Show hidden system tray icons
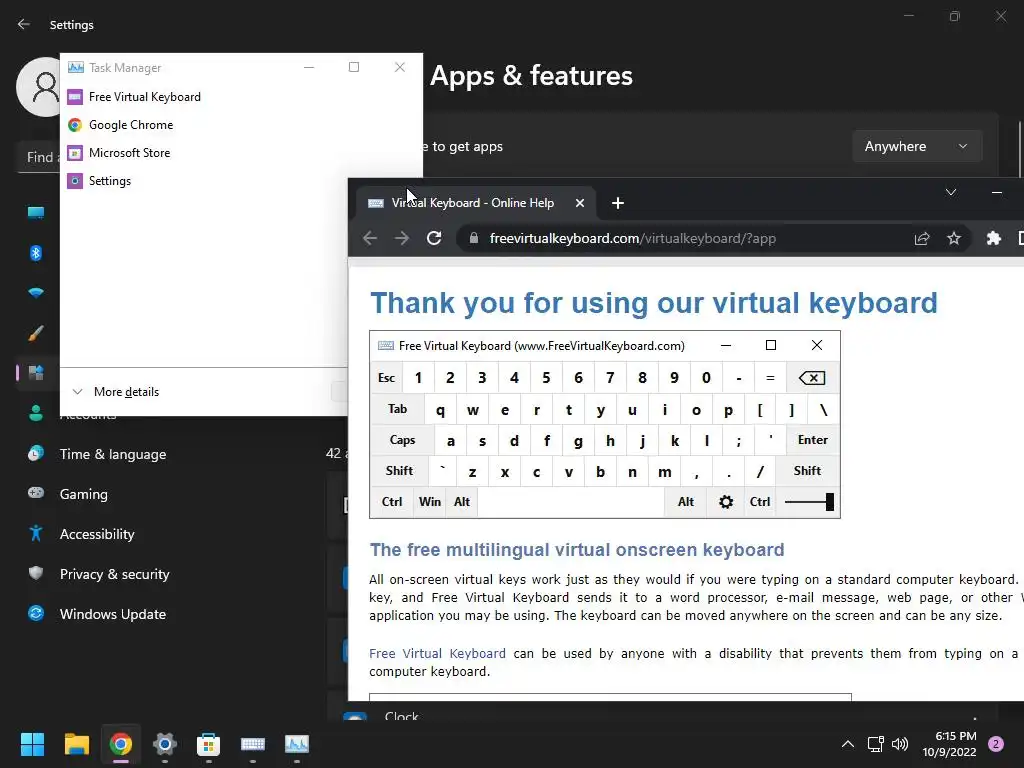This screenshot has height=768, width=1024. (x=848, y=744)
